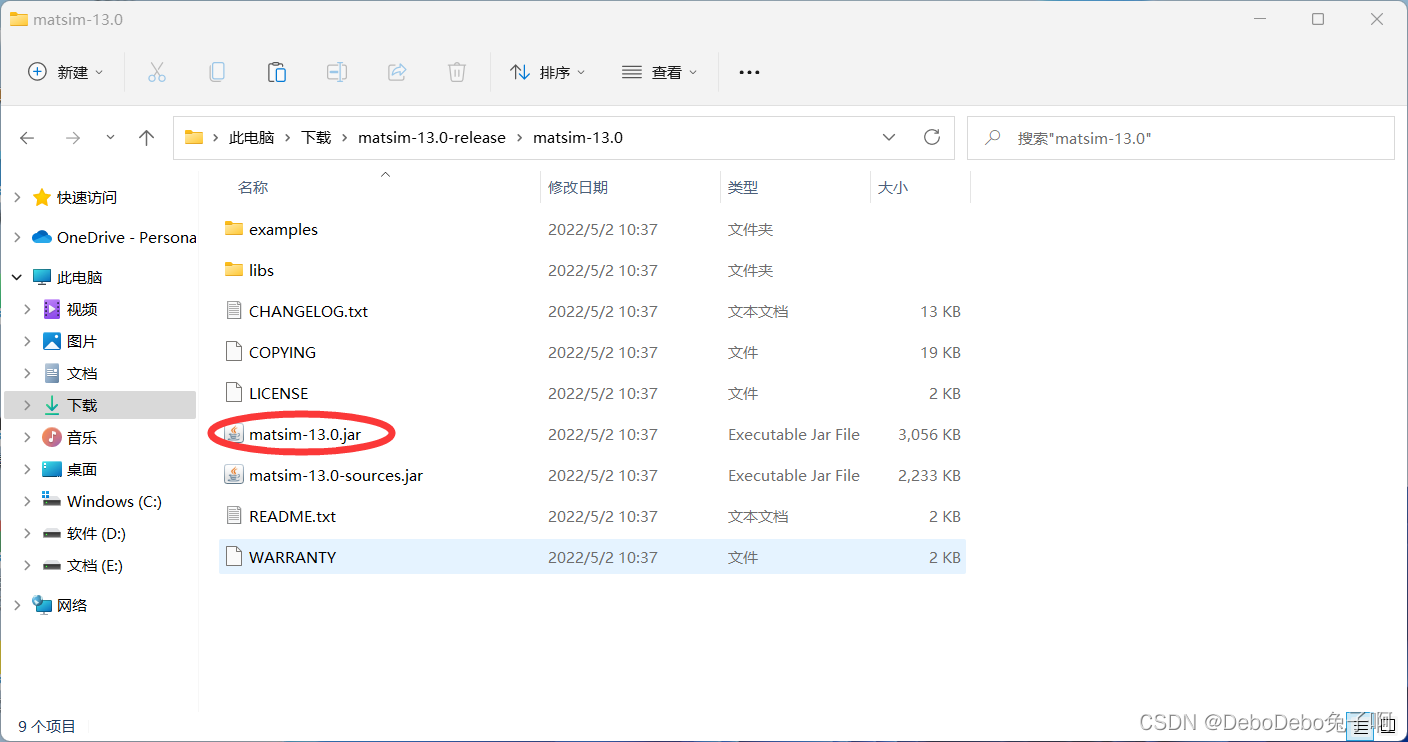Click the 2,233 KB size cell
This screenshot has width=1408, height=742.
click(x=929, y=475)
